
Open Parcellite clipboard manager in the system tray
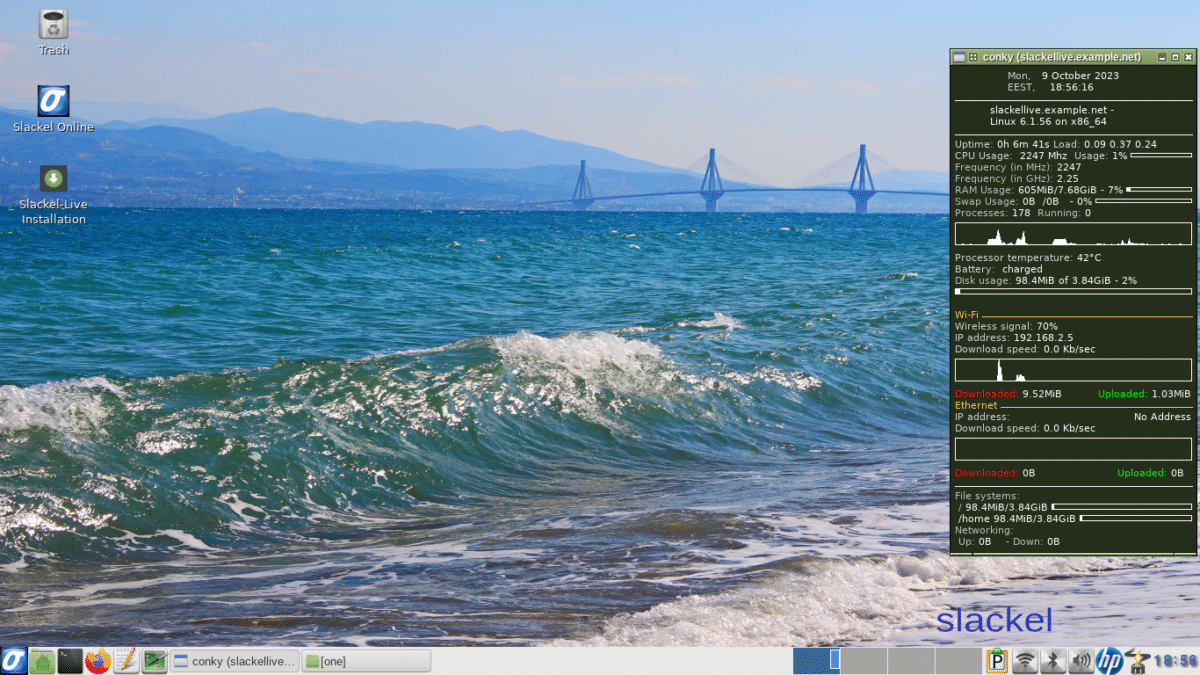pos(995,661)
